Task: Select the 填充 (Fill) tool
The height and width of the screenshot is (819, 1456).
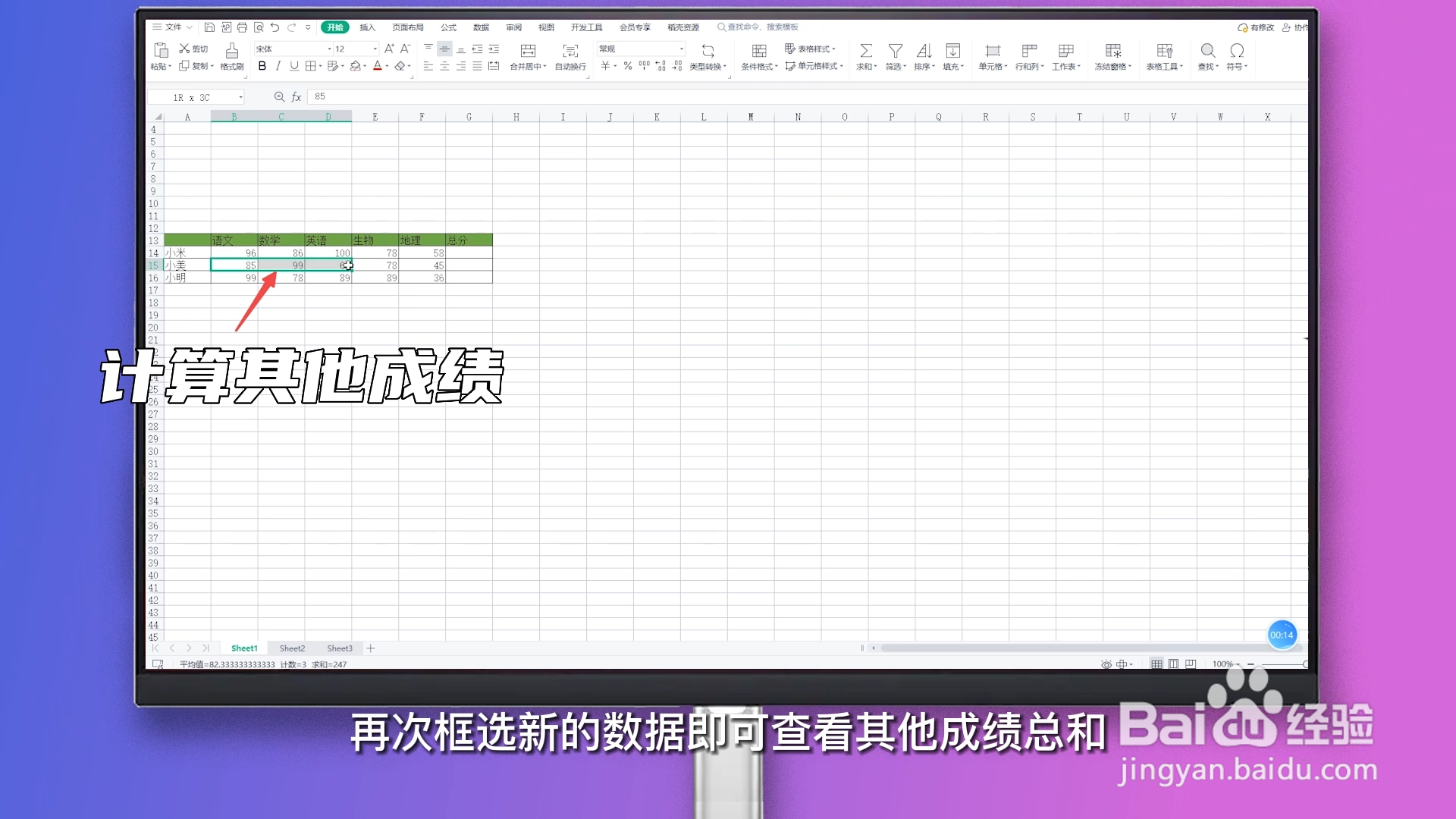Action: pos(952,57)
